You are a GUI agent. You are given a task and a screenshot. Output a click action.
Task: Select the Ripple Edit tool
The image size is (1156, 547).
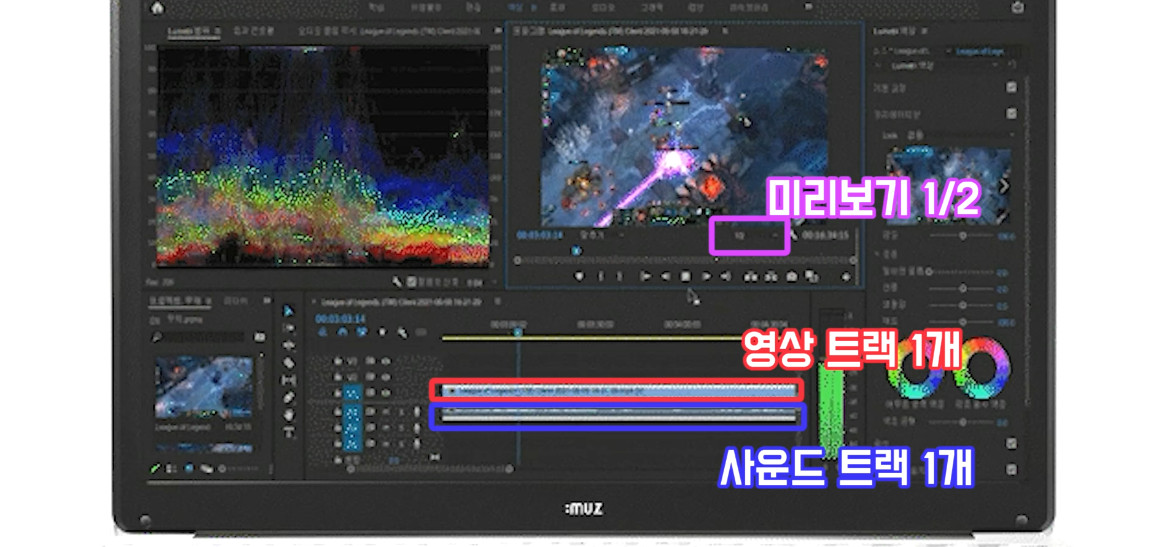[x=288, y=345]
